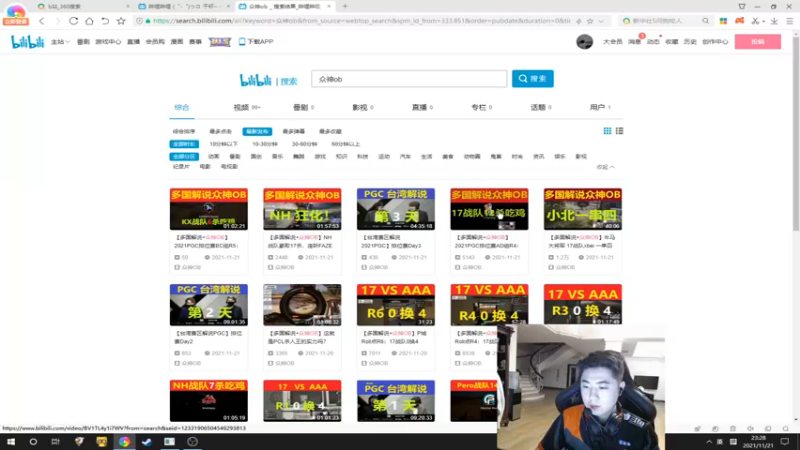Switch to the 番剧 results tab
The image size is (800, 450).
303,107
